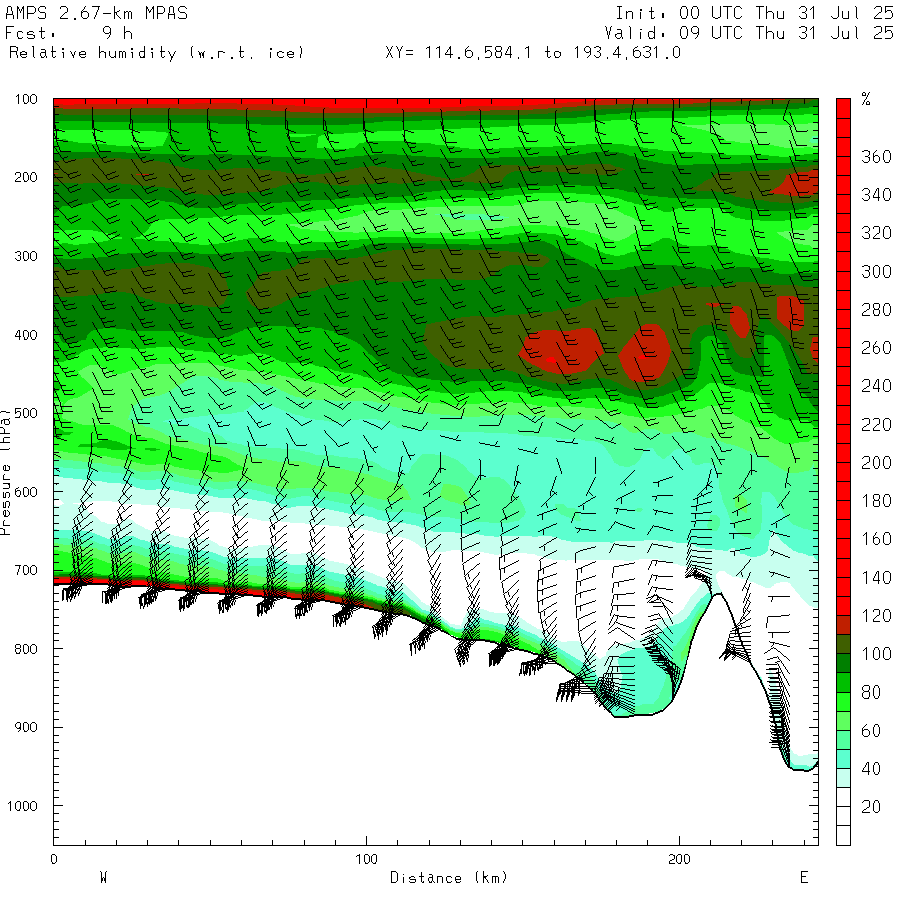Click the 800 pressure axis label
900x900 pixels.
click(26, 649)
